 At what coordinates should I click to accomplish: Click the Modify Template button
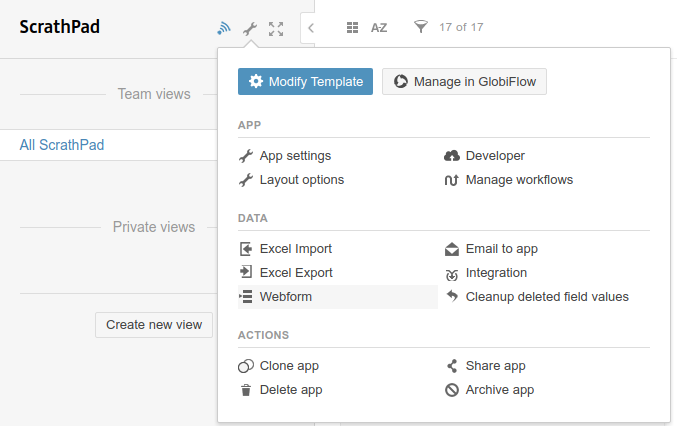pyautogui.click(x=305, y=82)
